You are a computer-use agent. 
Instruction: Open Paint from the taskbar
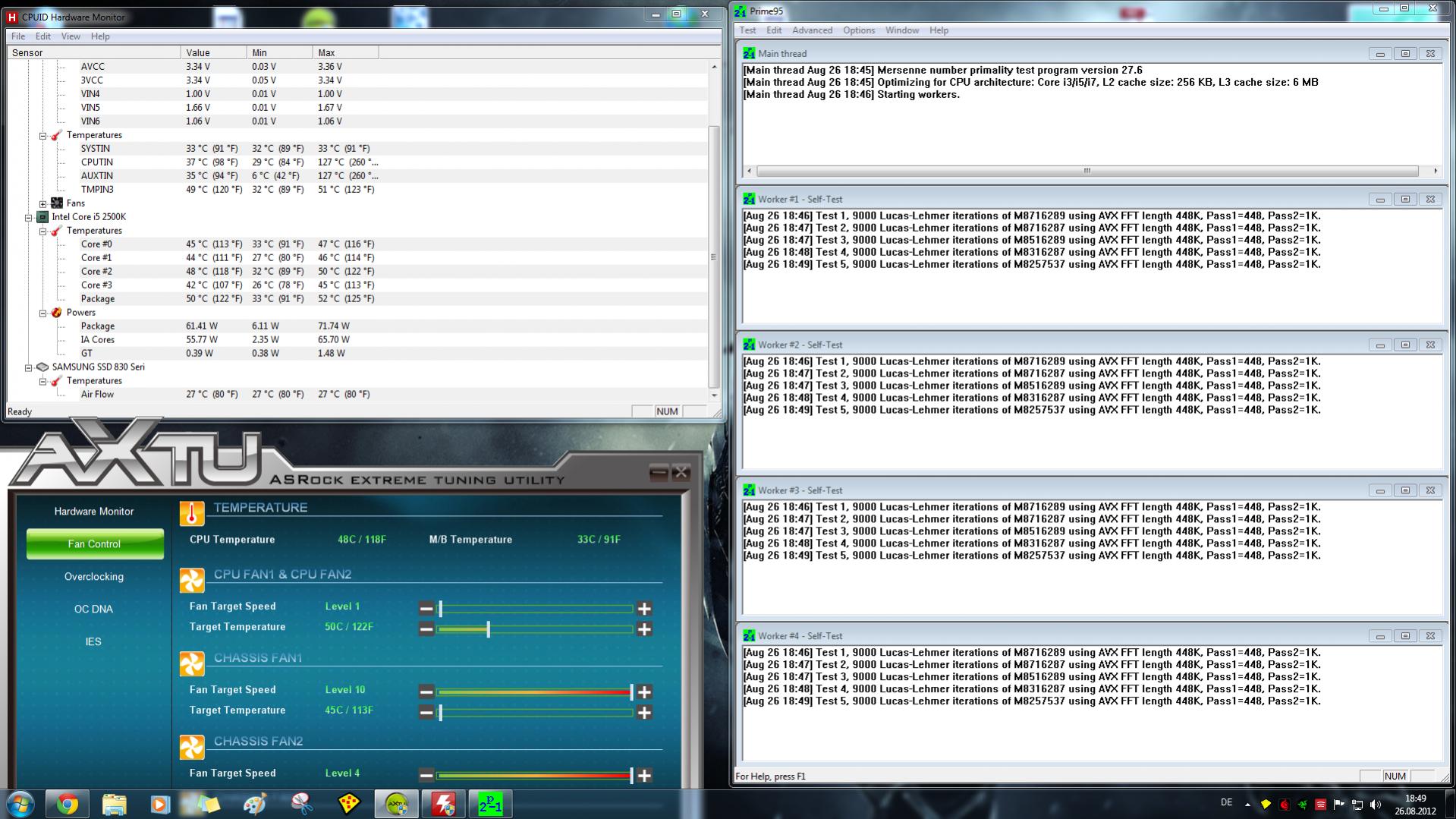[255, 804]
